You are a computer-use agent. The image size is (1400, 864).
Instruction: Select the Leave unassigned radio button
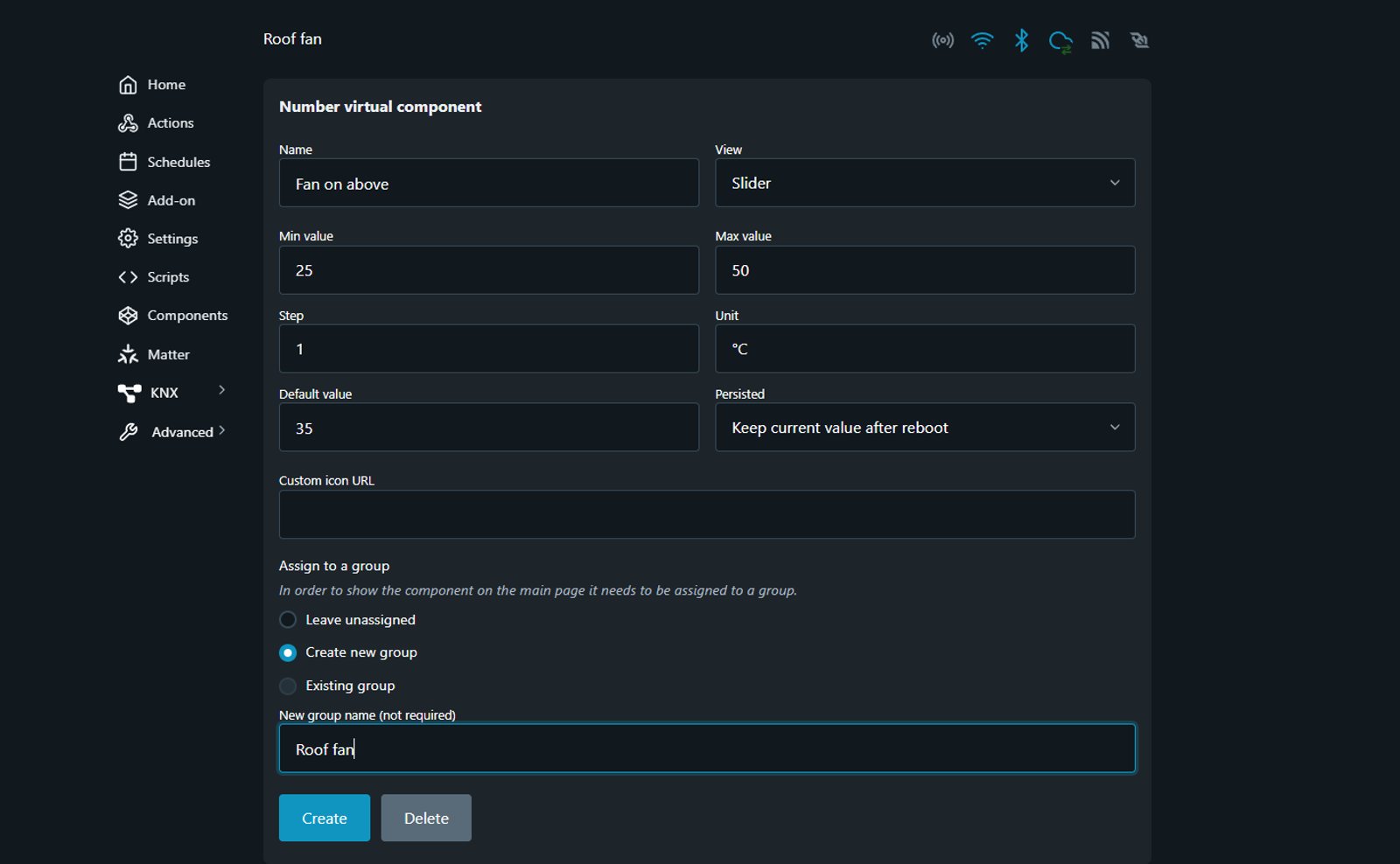point(288,620)
